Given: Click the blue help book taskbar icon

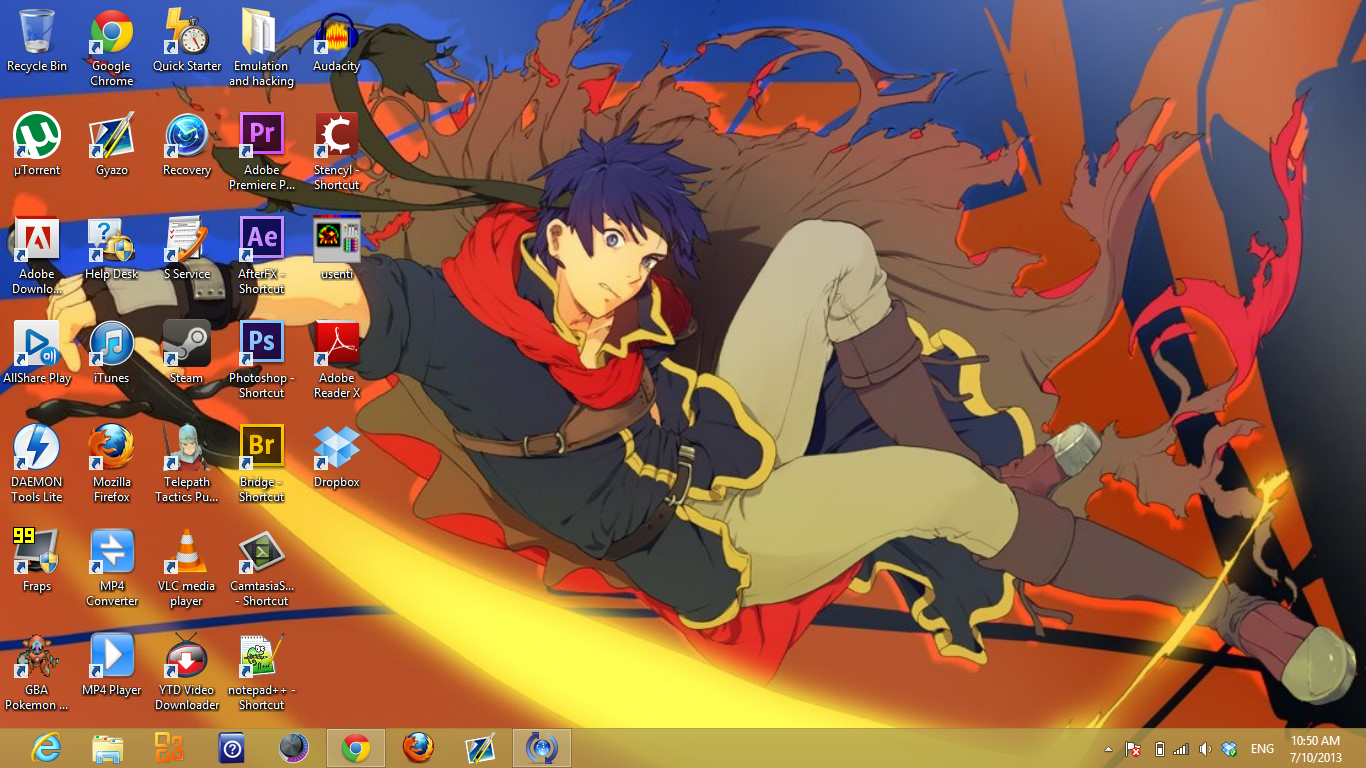Looking at the screenshot, I should click(x=232, y=748).
